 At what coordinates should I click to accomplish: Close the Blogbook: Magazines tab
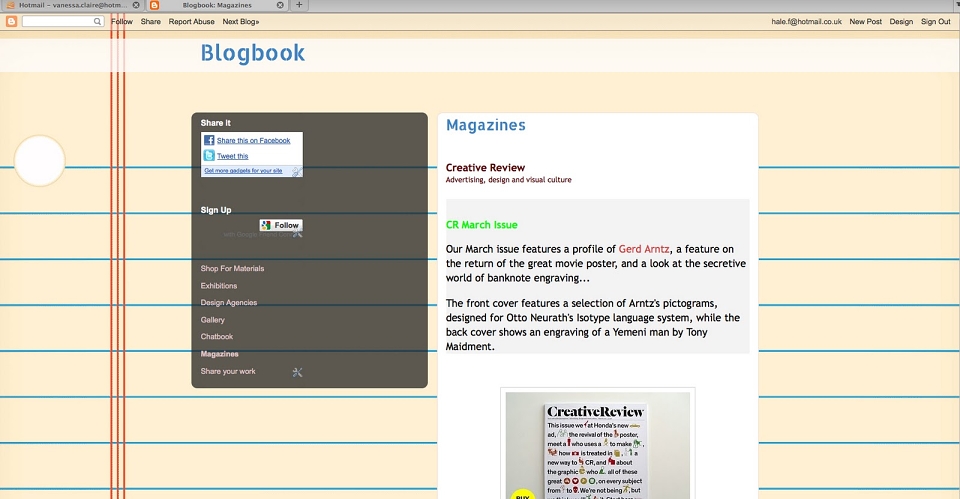tap(280, 5)
